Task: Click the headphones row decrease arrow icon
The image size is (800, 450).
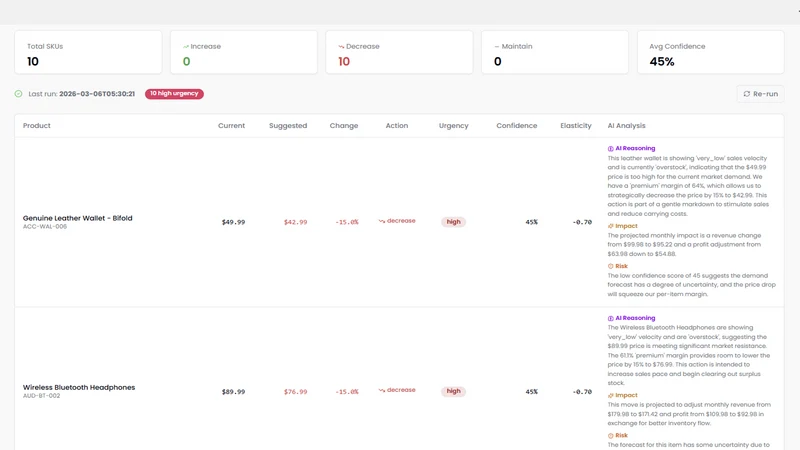Action: [382, 390]
